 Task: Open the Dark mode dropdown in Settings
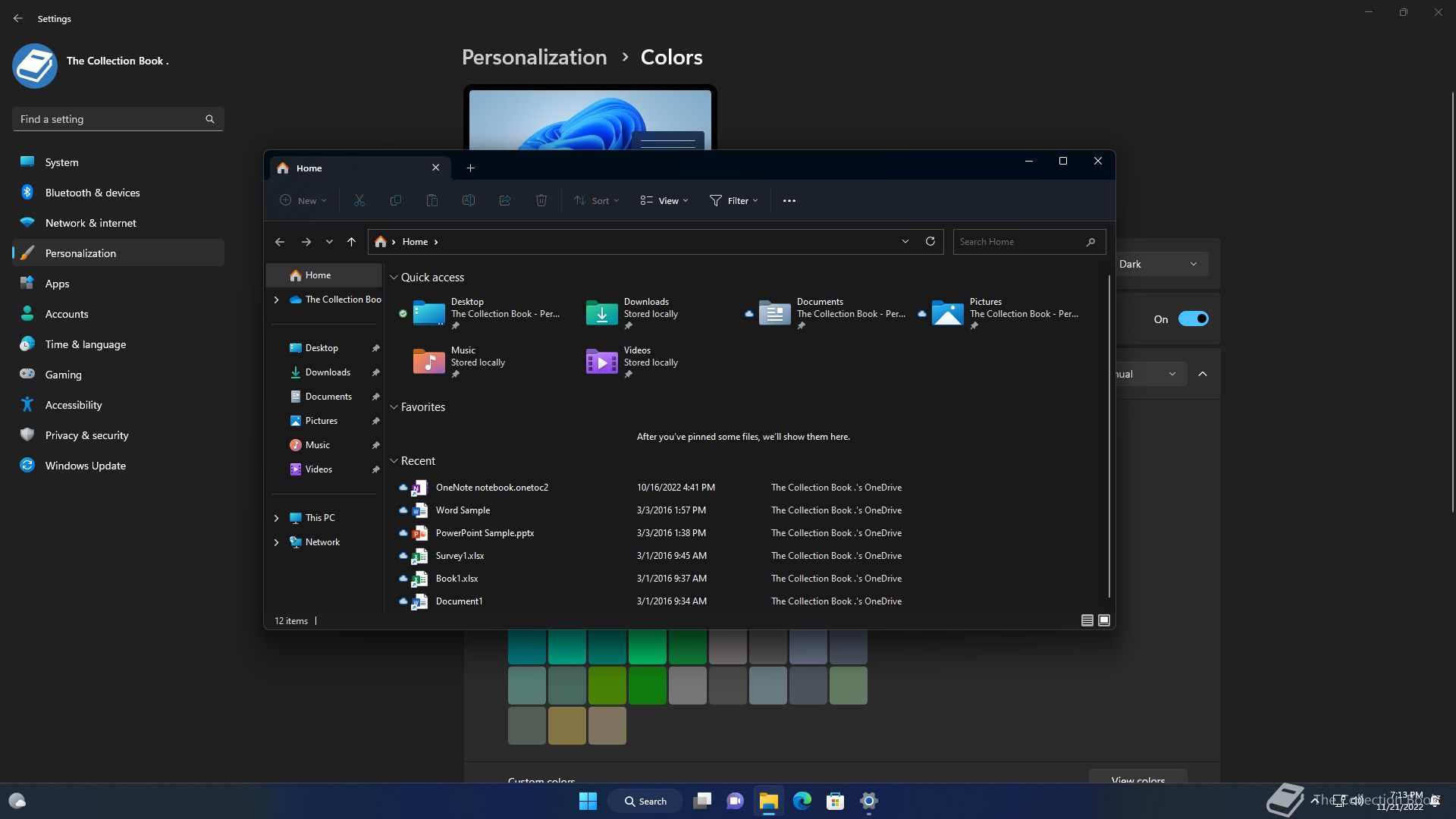1162,264
